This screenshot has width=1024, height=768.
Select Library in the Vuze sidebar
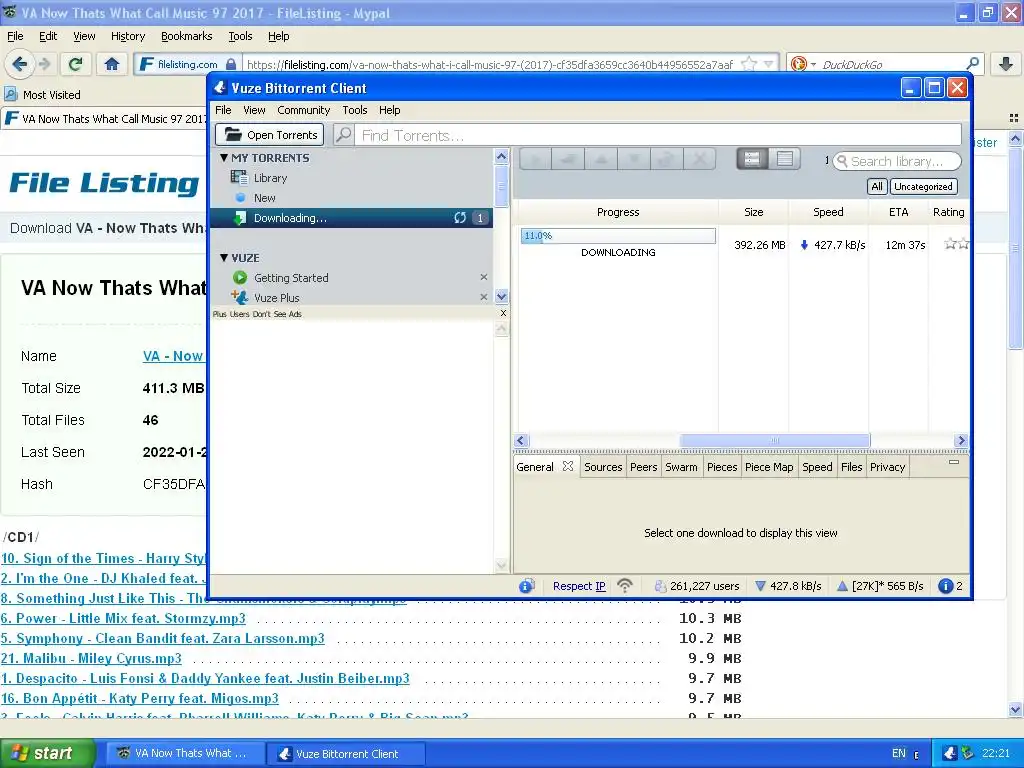(270, 178)
